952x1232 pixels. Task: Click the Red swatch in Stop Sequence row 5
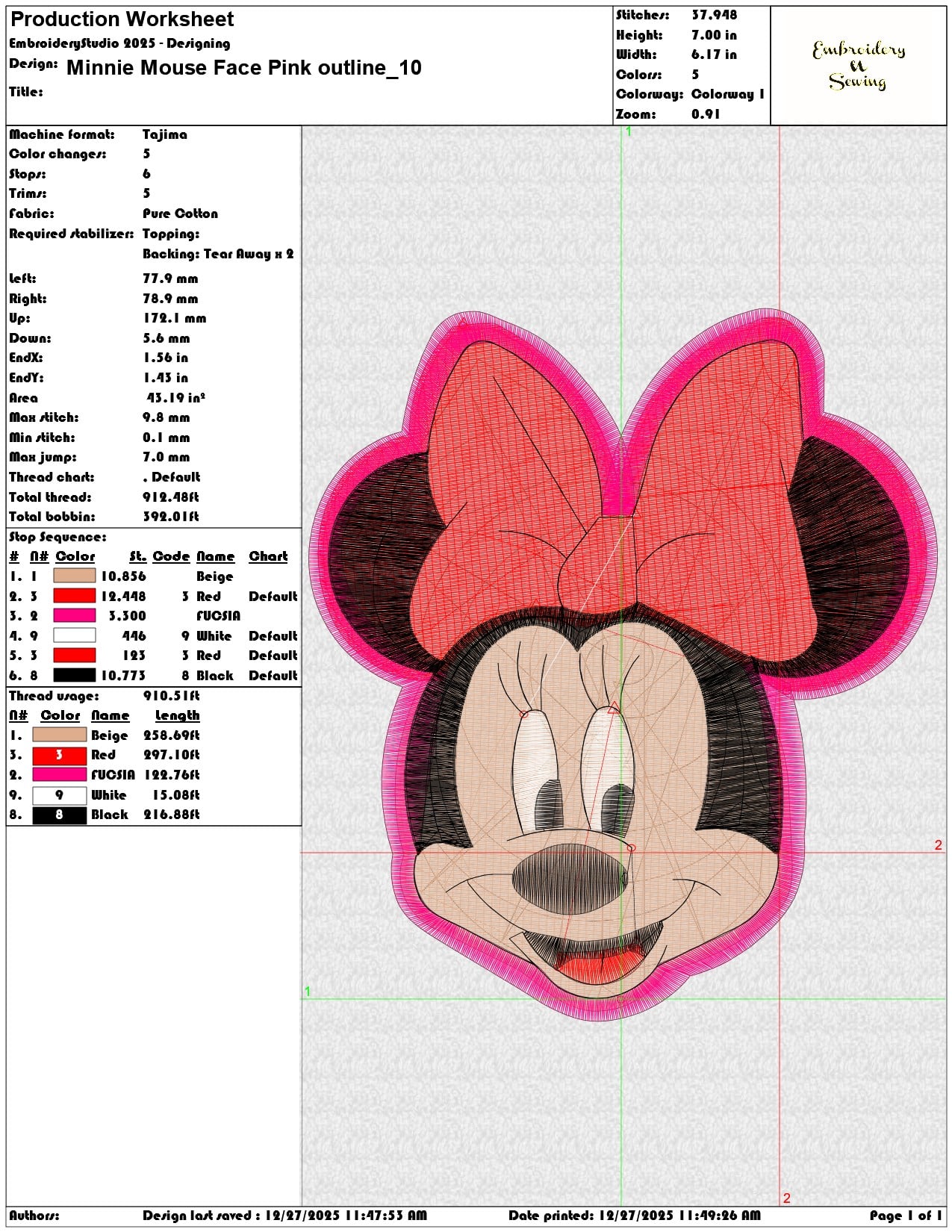coord(75,655)
